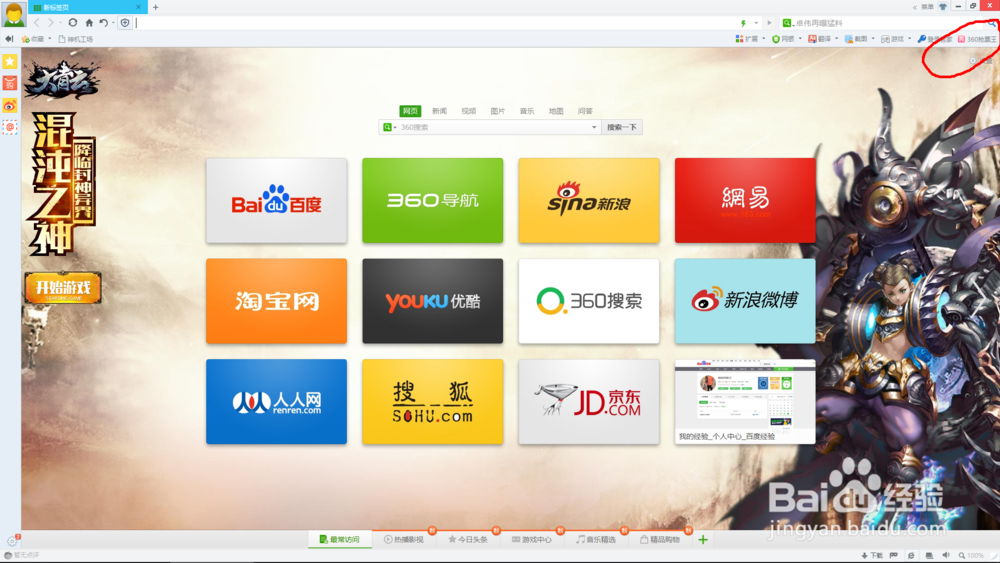
Task: Expand the 网银 dropdown arrow
Action: point(800,39)
